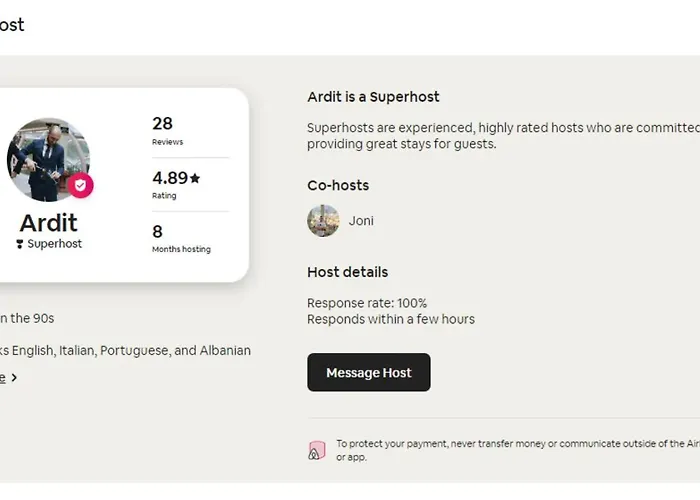700x500 pixels.
Task: Click the 'Responds within a few hours' text
Action: click(391, 319)
